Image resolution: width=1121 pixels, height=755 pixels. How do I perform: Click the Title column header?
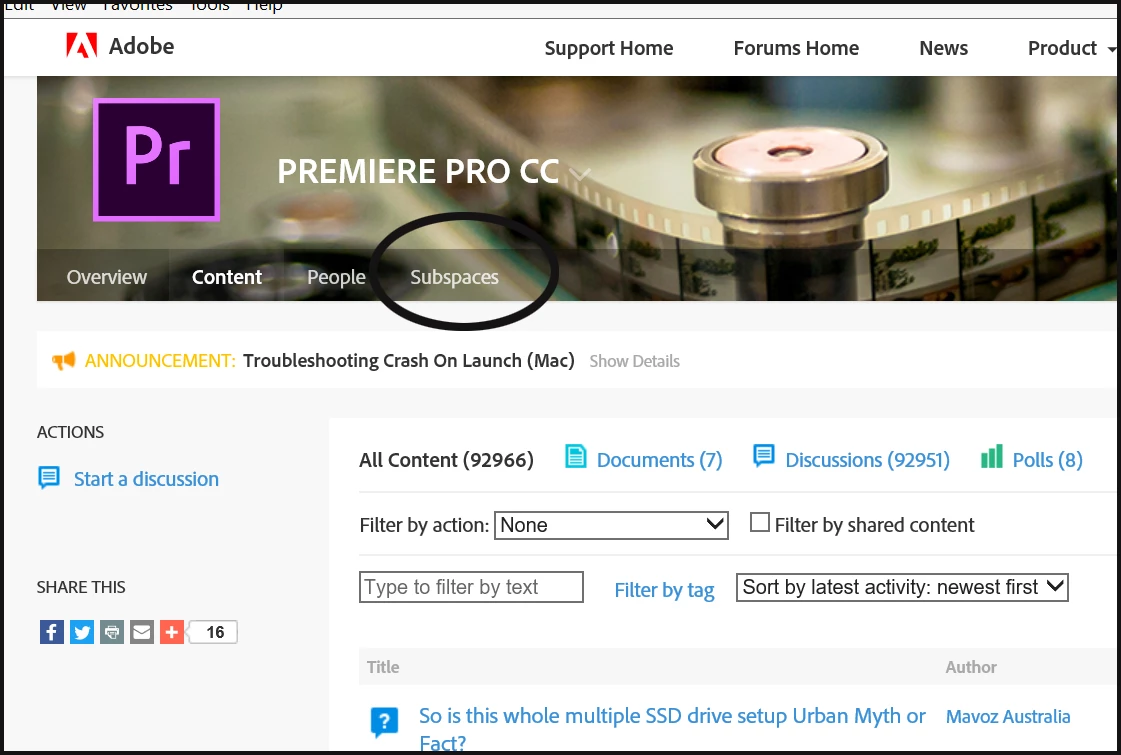coord(383,666)
